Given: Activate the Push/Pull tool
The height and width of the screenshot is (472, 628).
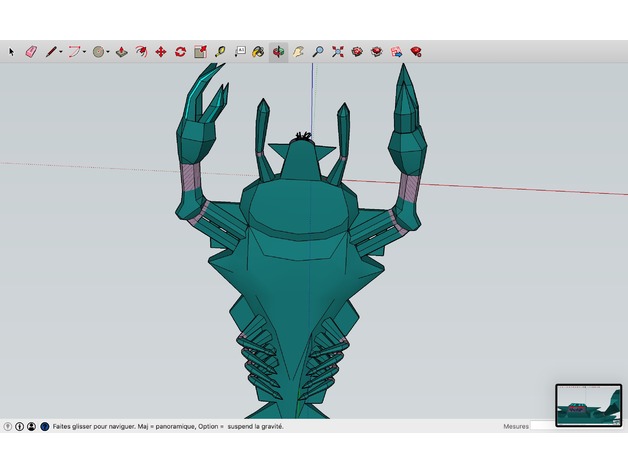Looking at the screenshot, I should (121, 51).
